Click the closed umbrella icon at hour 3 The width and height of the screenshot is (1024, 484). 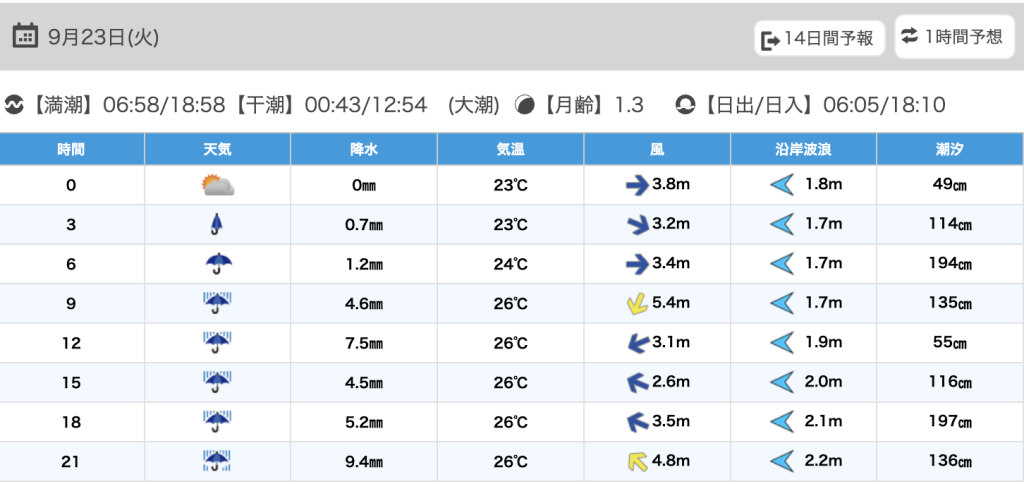point(217,225)
